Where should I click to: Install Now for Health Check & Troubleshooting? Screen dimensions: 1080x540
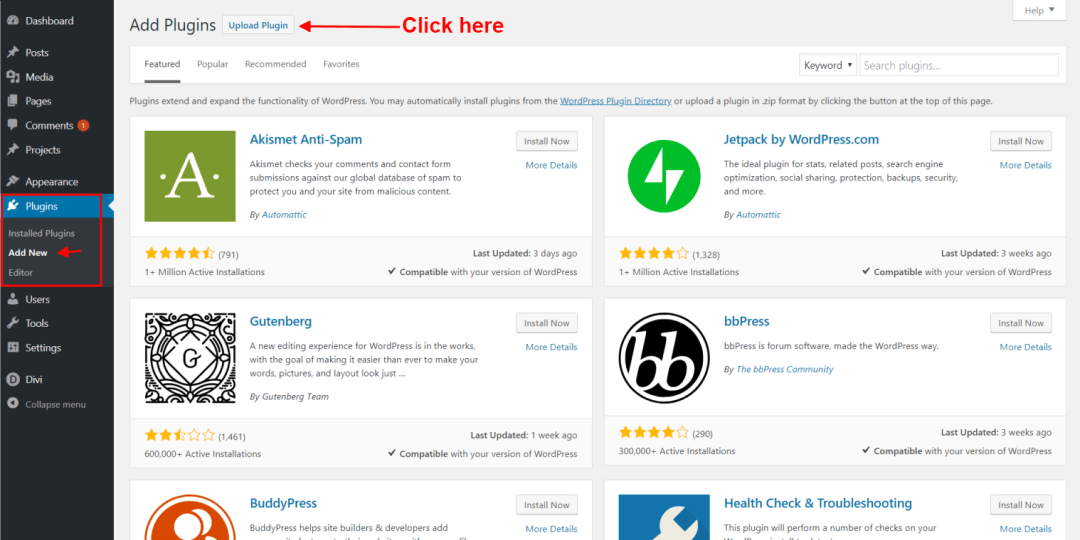click(1021, 505)
